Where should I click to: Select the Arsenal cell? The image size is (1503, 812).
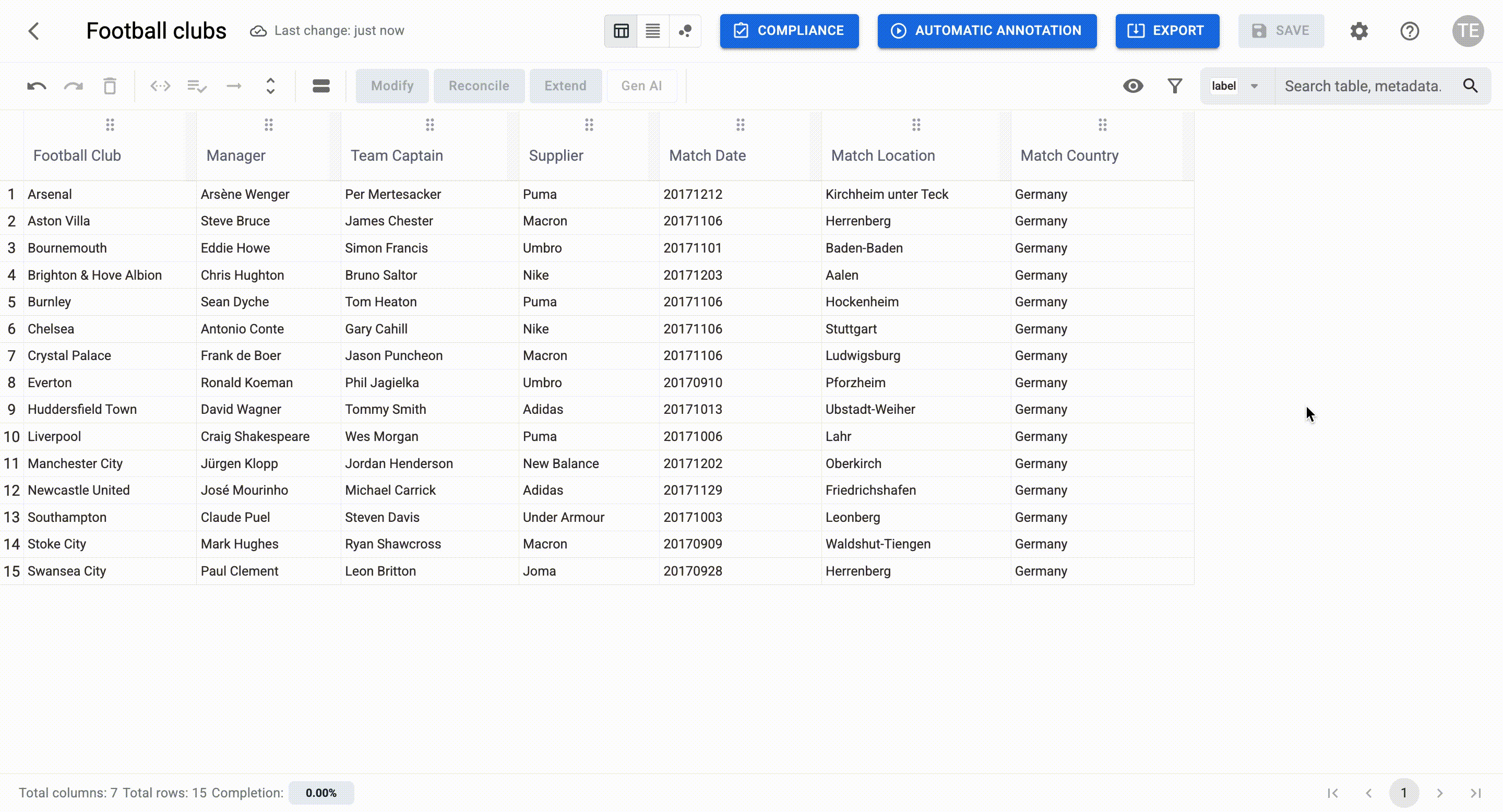point(110,194)
